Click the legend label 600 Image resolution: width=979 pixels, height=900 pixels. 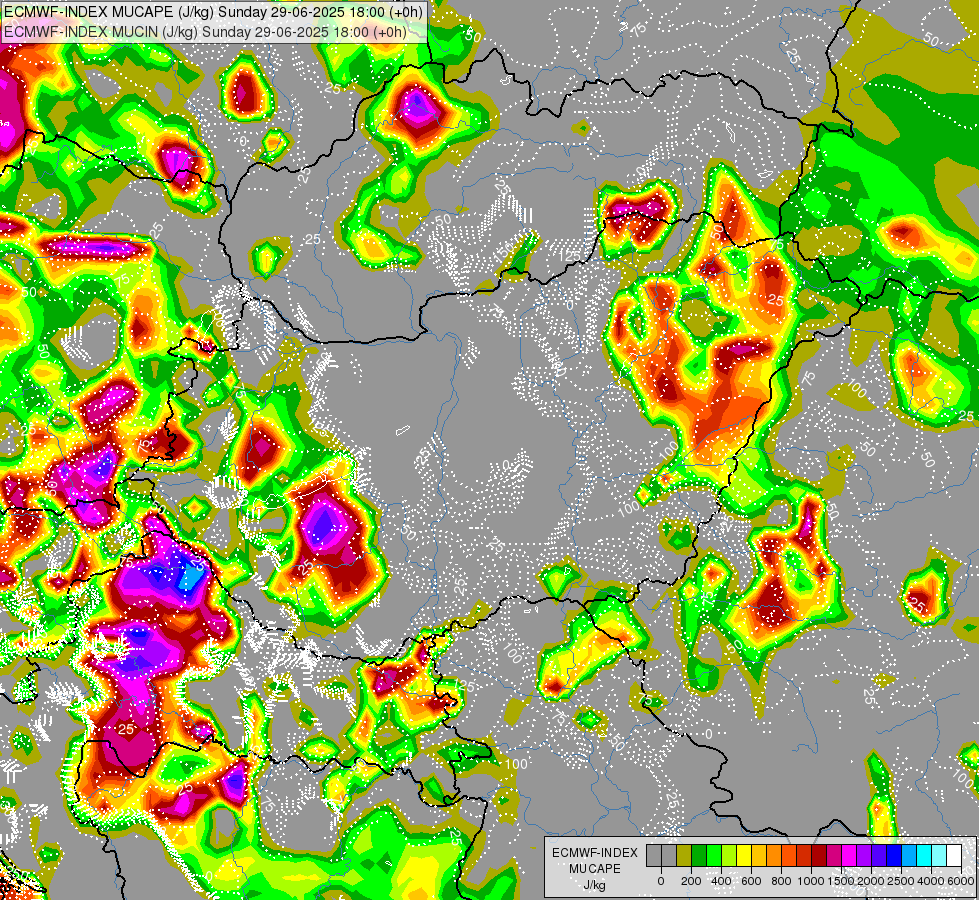[751, 881]
